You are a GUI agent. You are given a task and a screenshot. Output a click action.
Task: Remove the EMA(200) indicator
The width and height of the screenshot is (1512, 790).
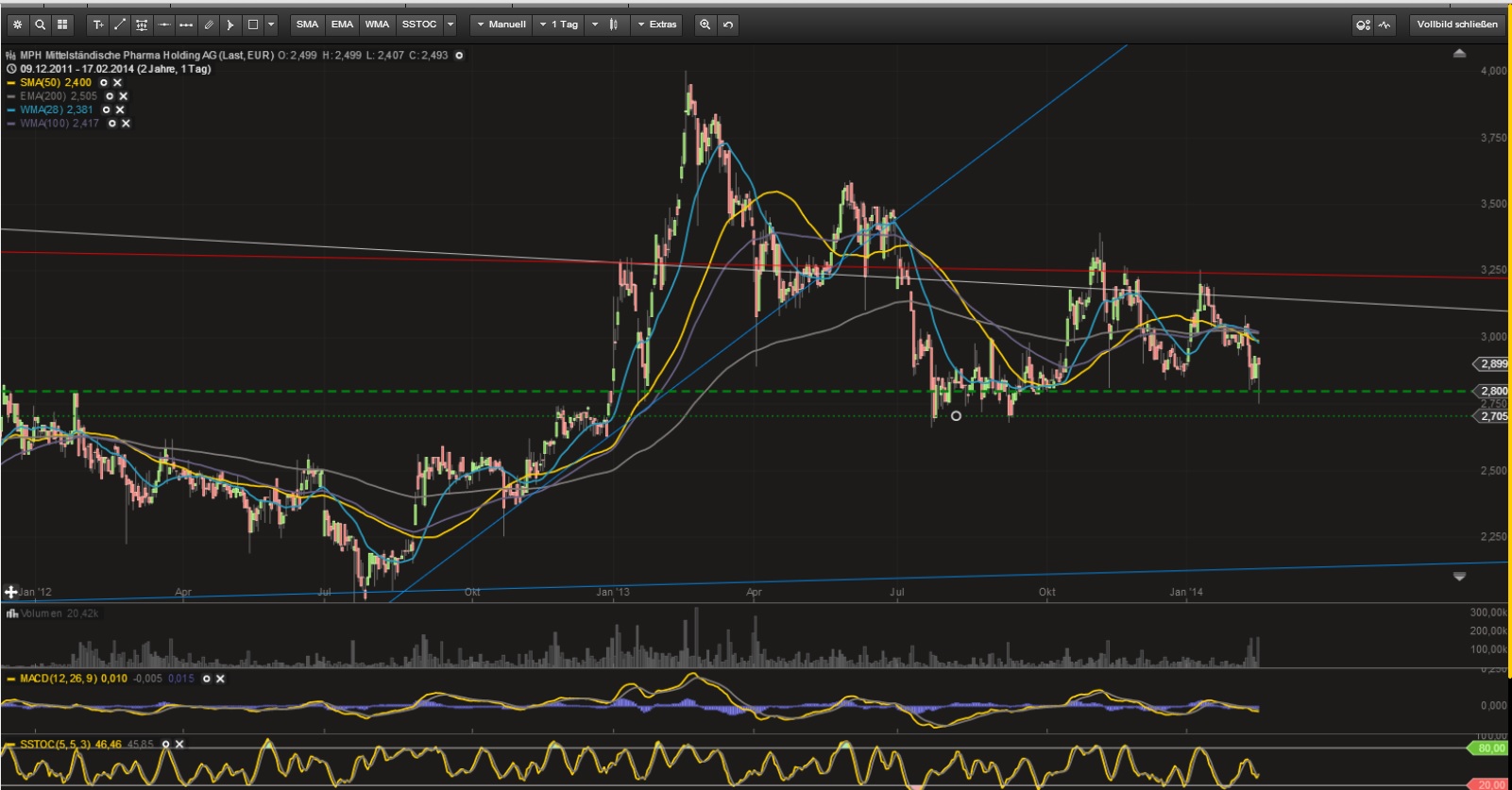[124, 96]
